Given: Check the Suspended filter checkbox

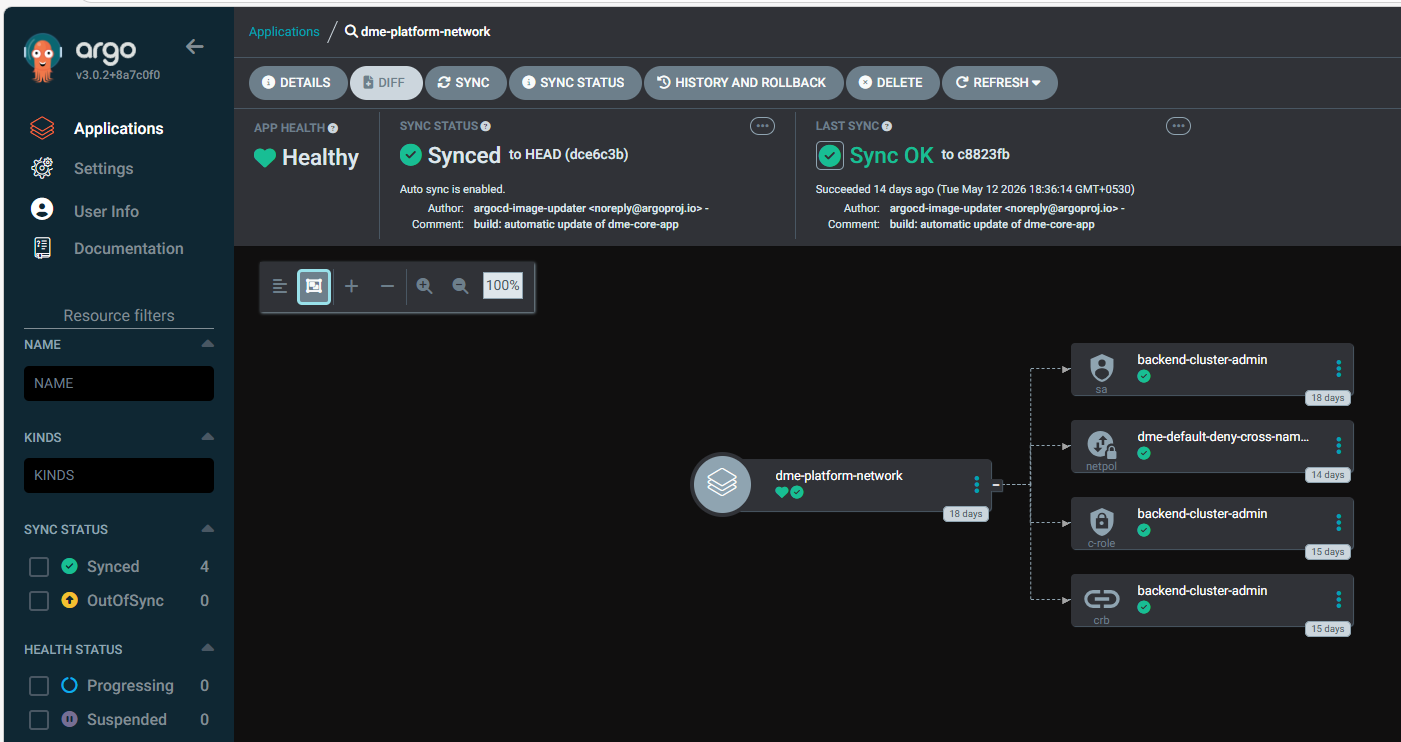Looking at the screenshot, I should [x=39, y=720].
